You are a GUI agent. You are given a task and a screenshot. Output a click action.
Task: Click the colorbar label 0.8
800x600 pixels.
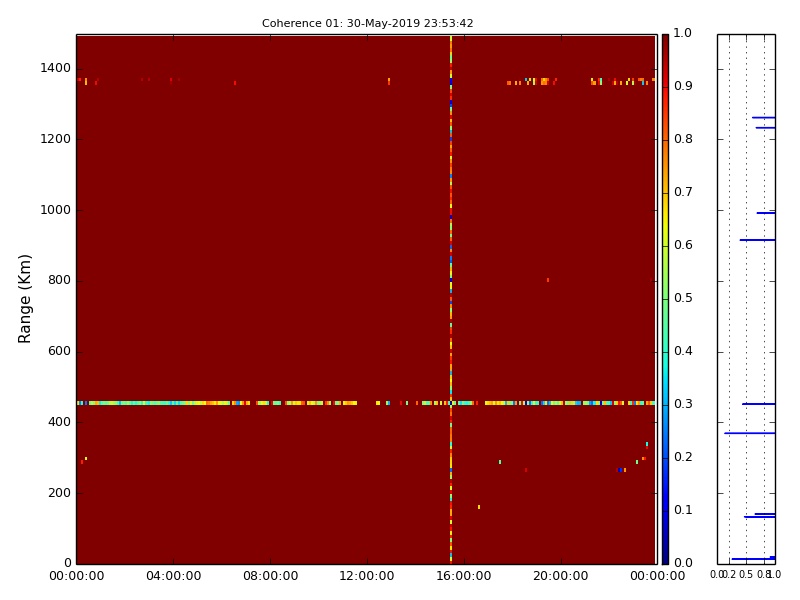683,139
